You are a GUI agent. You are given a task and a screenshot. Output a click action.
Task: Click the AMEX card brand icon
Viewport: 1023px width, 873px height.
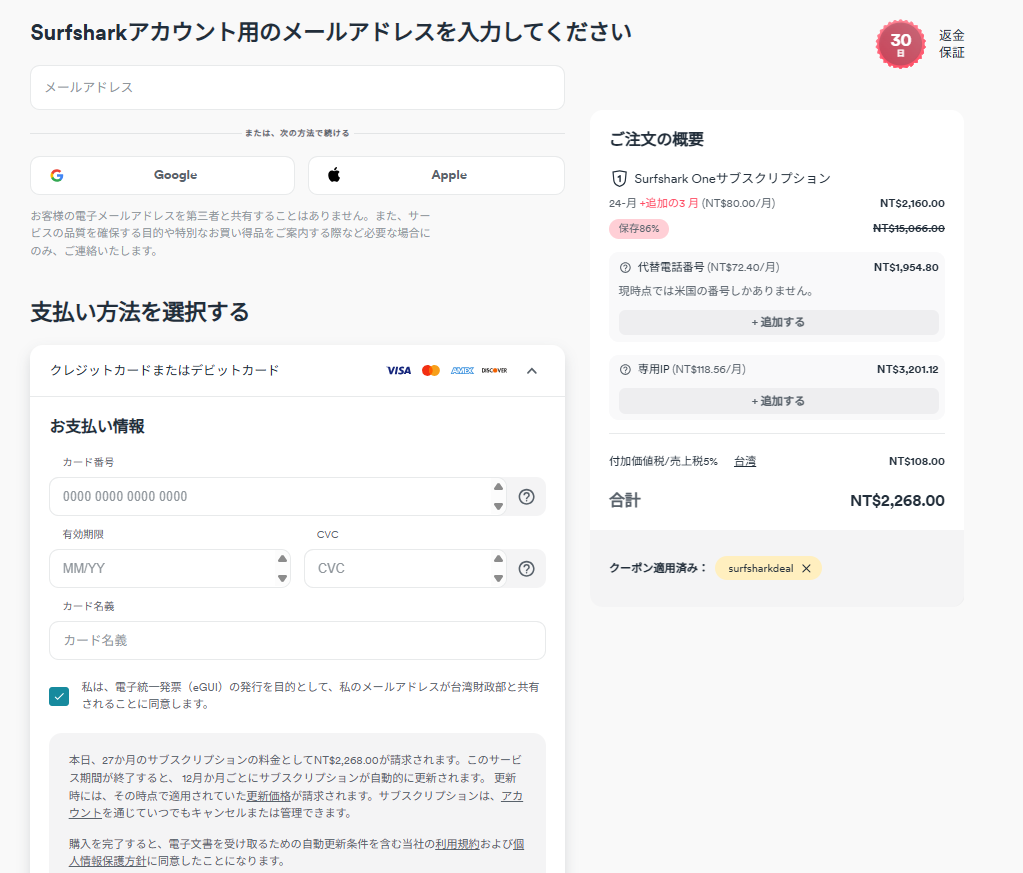pyautogui.click(x=461, y=370)
